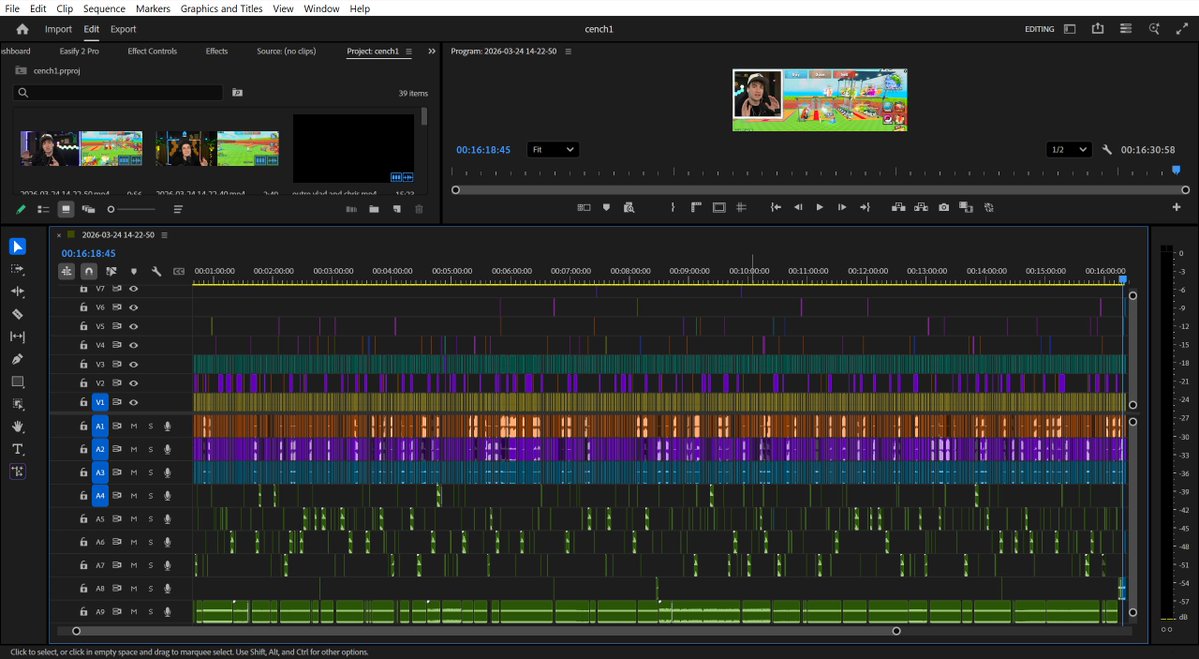Mute audio track A2
The width and height of the screenshot is (1199, 659).
click(133, 448)
